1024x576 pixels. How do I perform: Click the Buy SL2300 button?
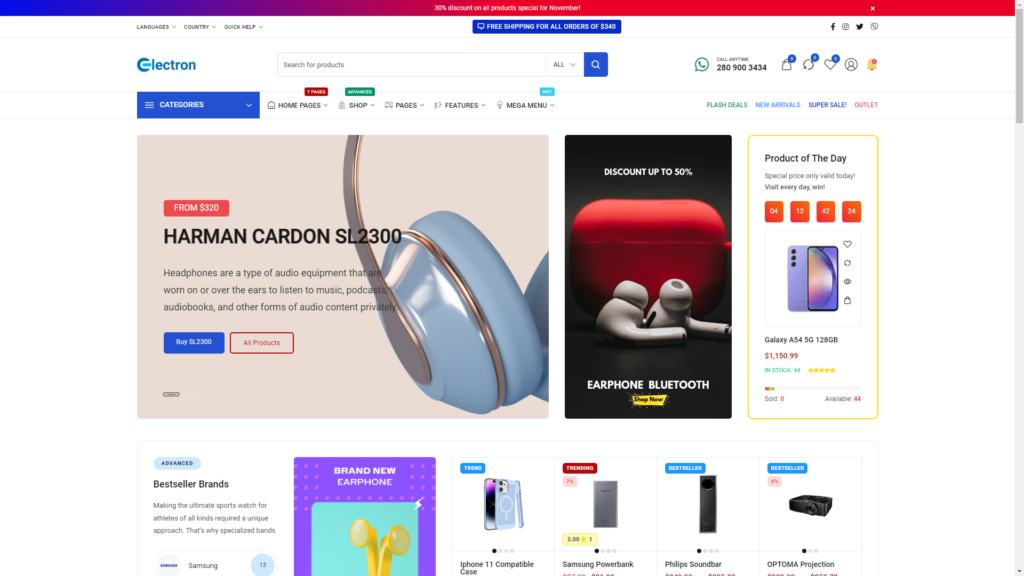(194, 342)
